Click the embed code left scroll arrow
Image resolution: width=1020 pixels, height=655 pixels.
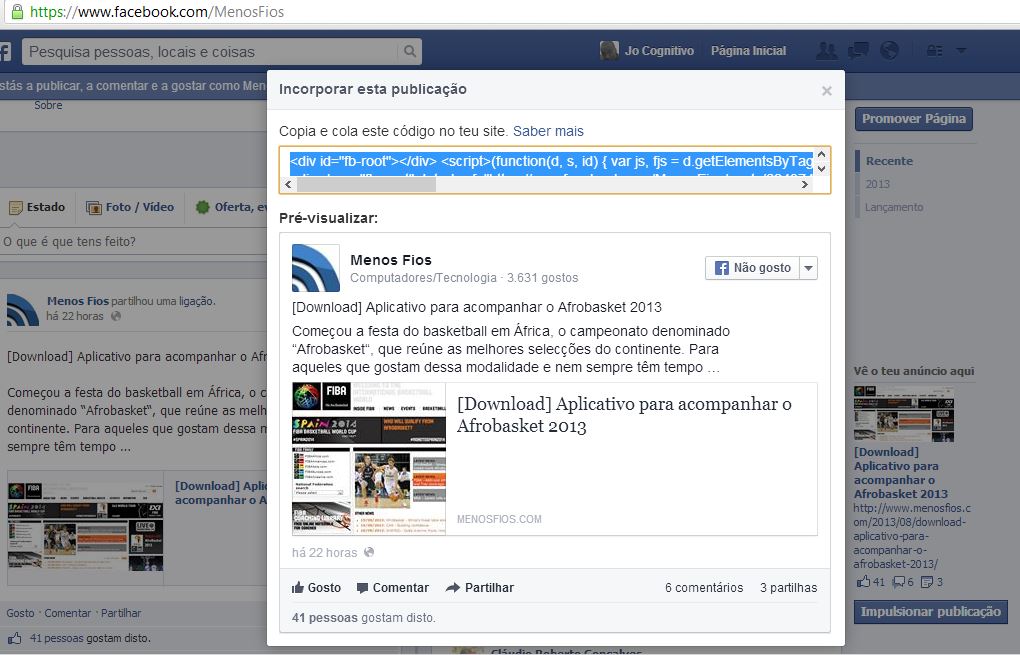[289, 185]
